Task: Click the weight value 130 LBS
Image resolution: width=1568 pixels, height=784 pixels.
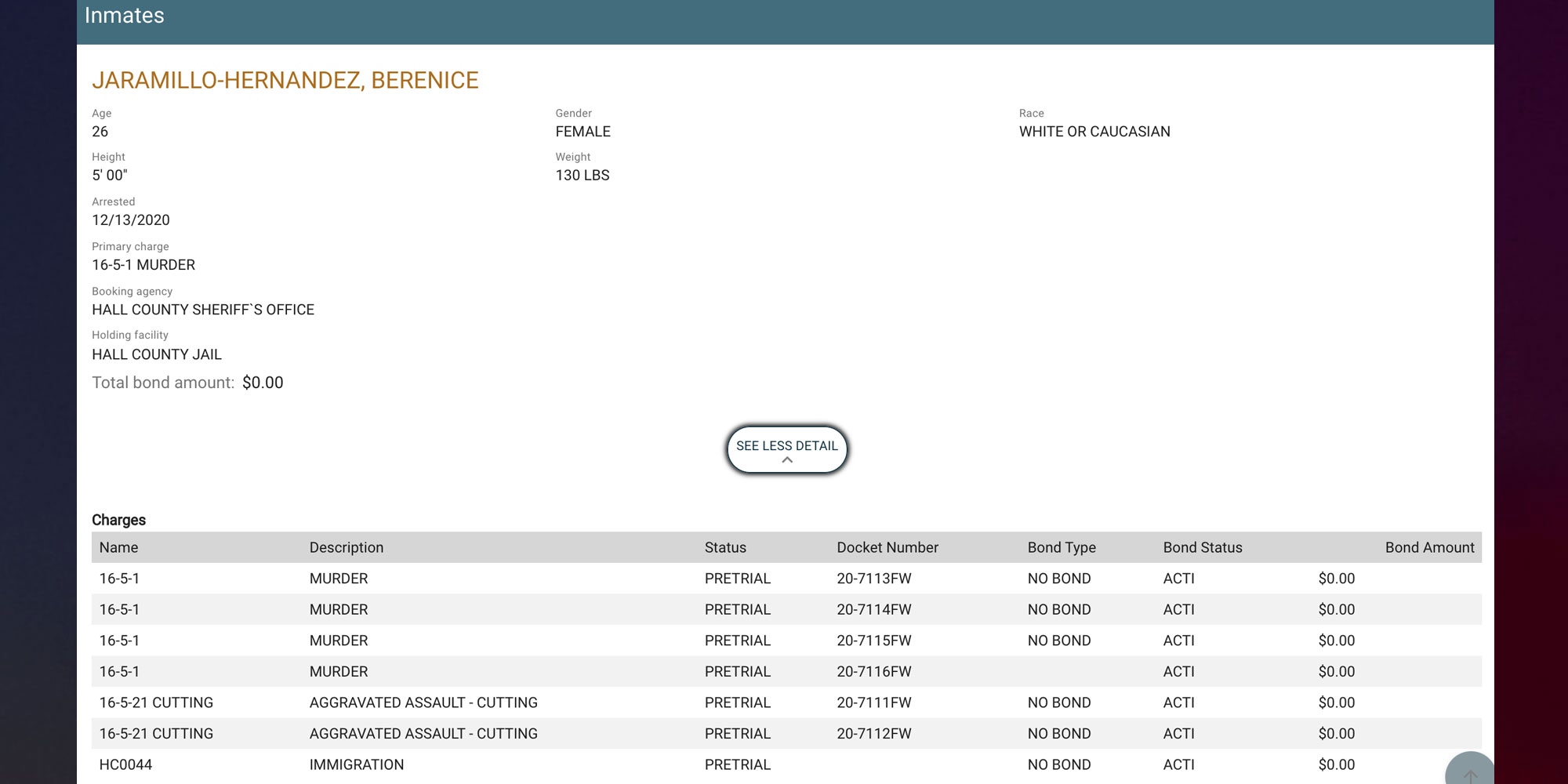Action: pos(583,176)
